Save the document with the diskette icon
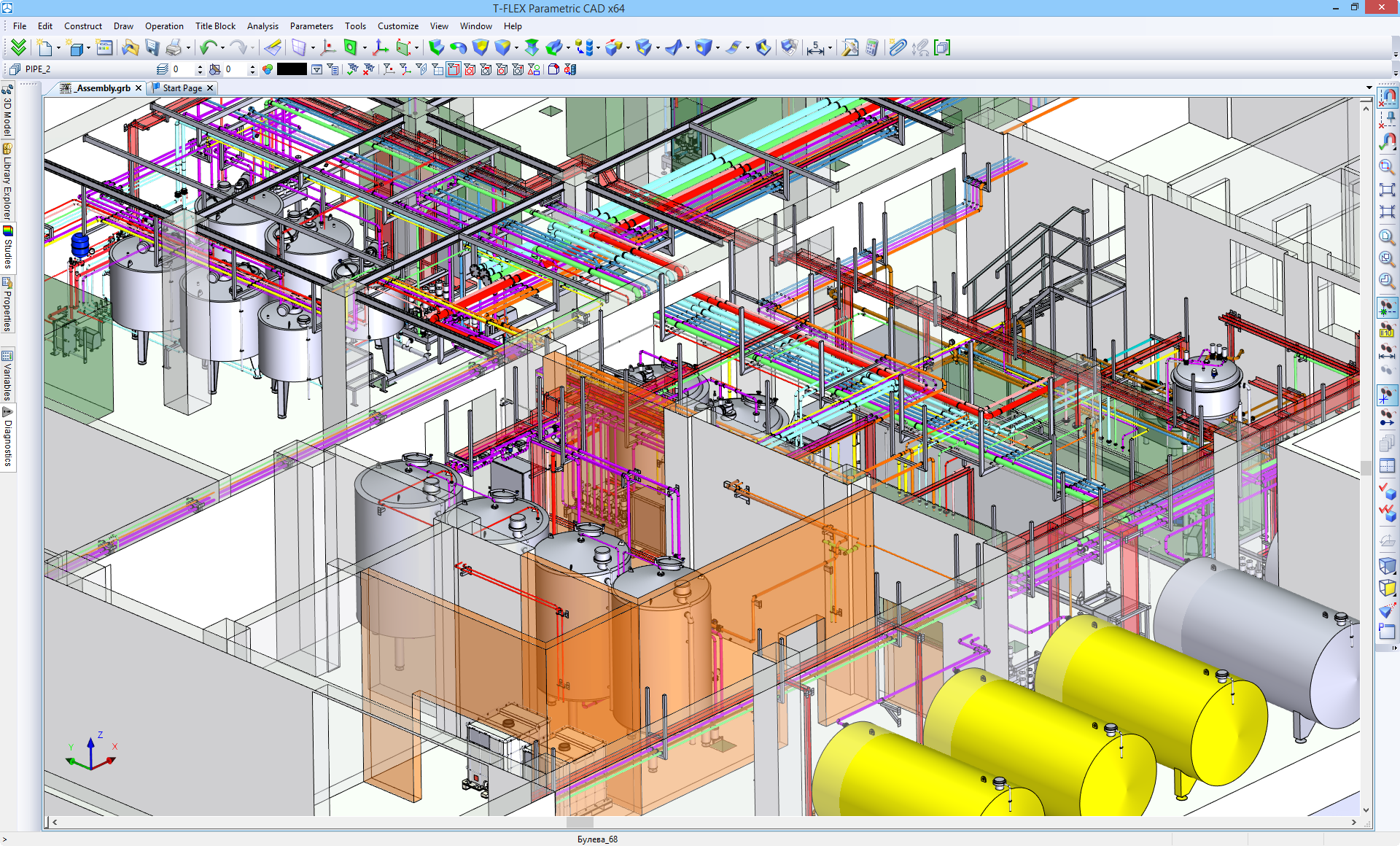Image resolution: width=1400 pixels, height=846 pixels. (x=152, y=47)
